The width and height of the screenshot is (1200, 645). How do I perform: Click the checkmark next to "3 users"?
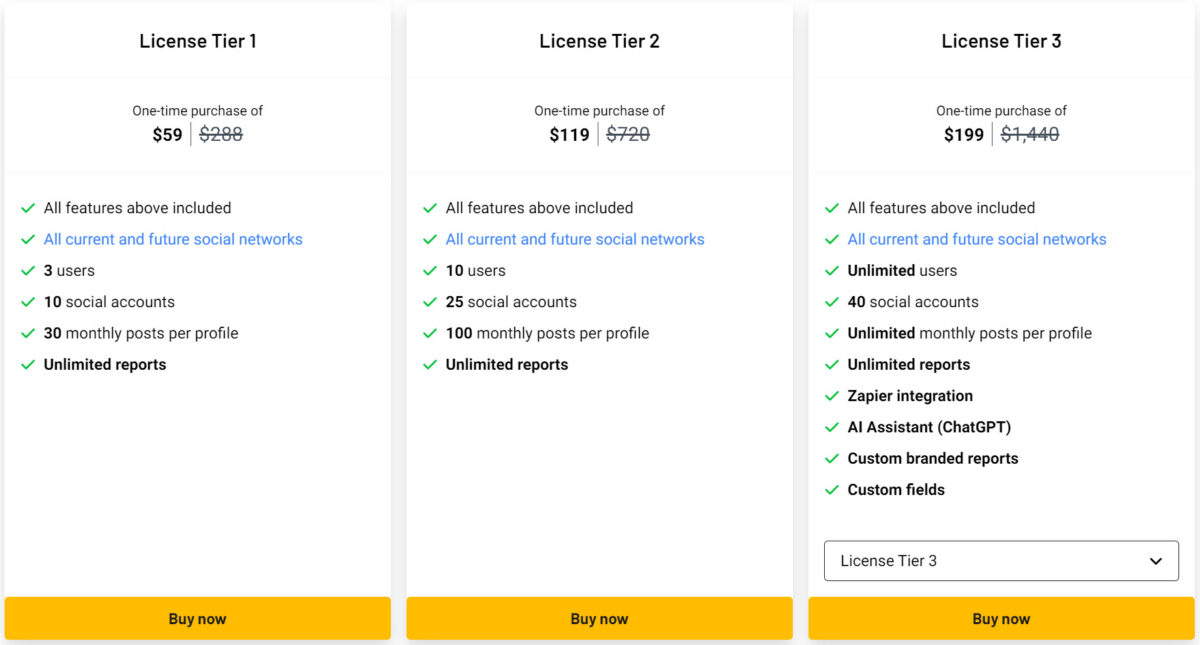(28, 270)
